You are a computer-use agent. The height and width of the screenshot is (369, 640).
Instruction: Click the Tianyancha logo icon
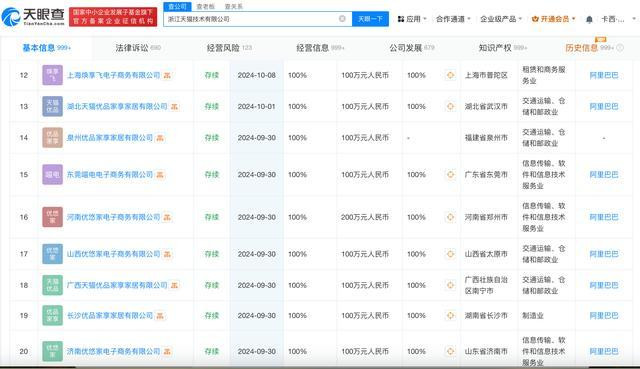[x=11, y=16]
